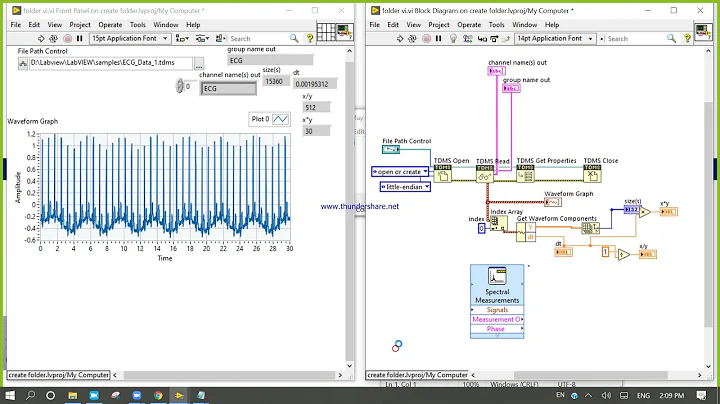Open Window menu in Block Diagram
Image resolution: width=720 pixels, height=404 pixels.
tap(524, 25)
